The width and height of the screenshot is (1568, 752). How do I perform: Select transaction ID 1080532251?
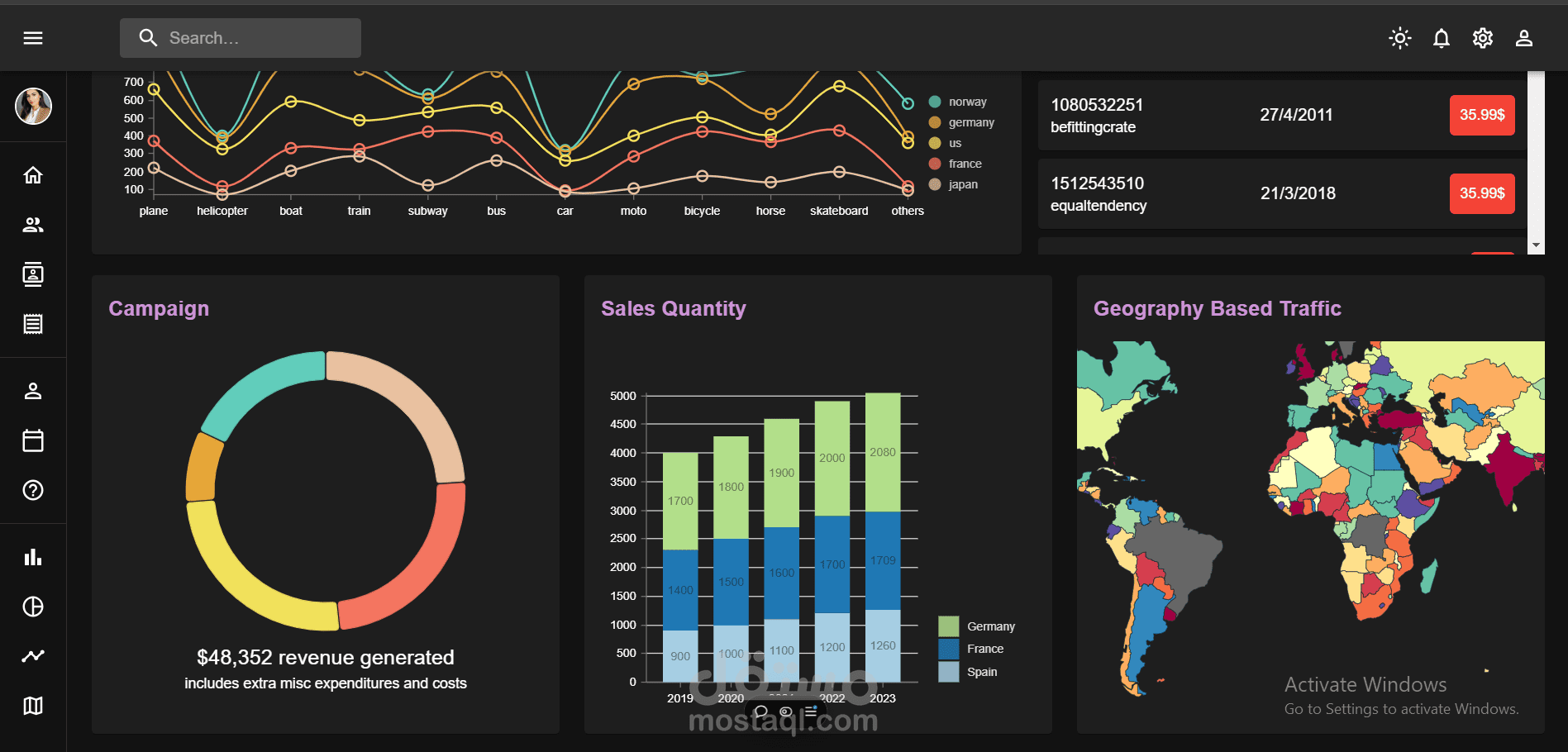pyautogui.click(x=1097, y=105)
